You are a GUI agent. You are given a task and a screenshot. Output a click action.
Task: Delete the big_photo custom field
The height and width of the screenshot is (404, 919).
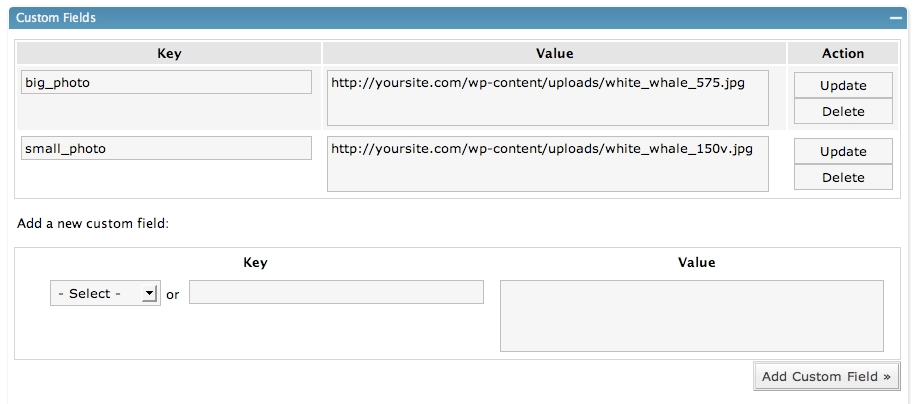pyautogui.click(x=842, y=111)
